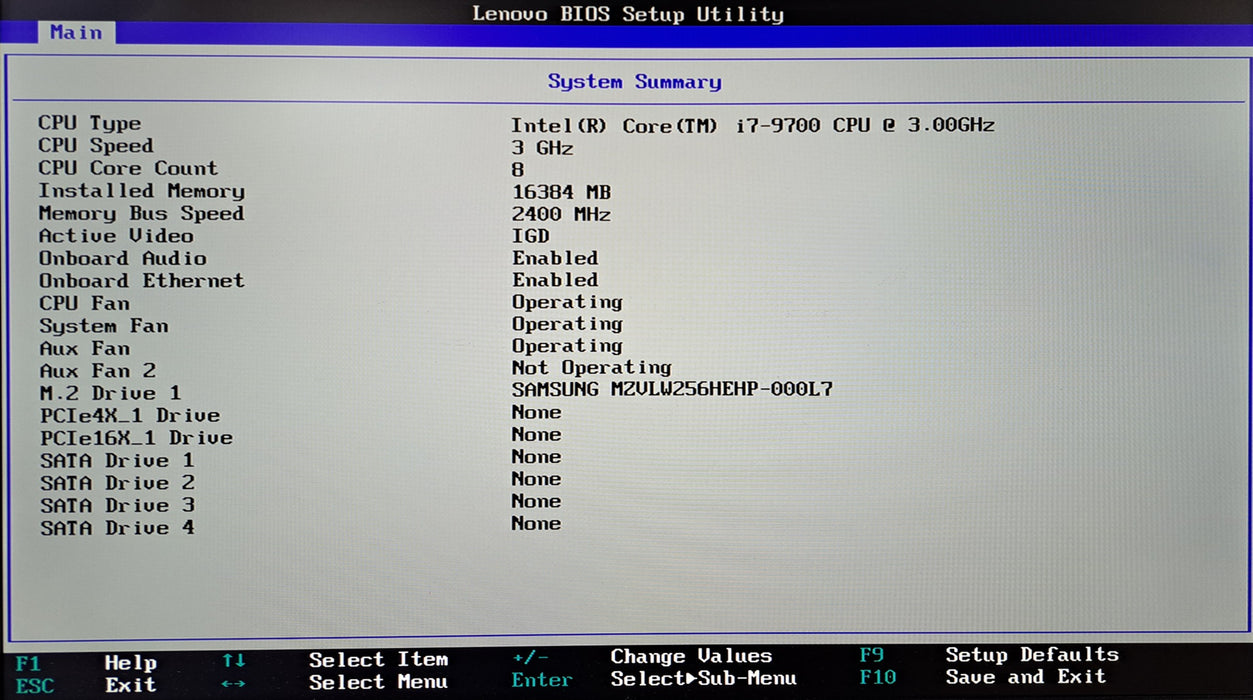The width and height of the screenshot is (1253, 700).
Task: Click "None" in the SATA Drive 4 row
Action: (536, 524)
